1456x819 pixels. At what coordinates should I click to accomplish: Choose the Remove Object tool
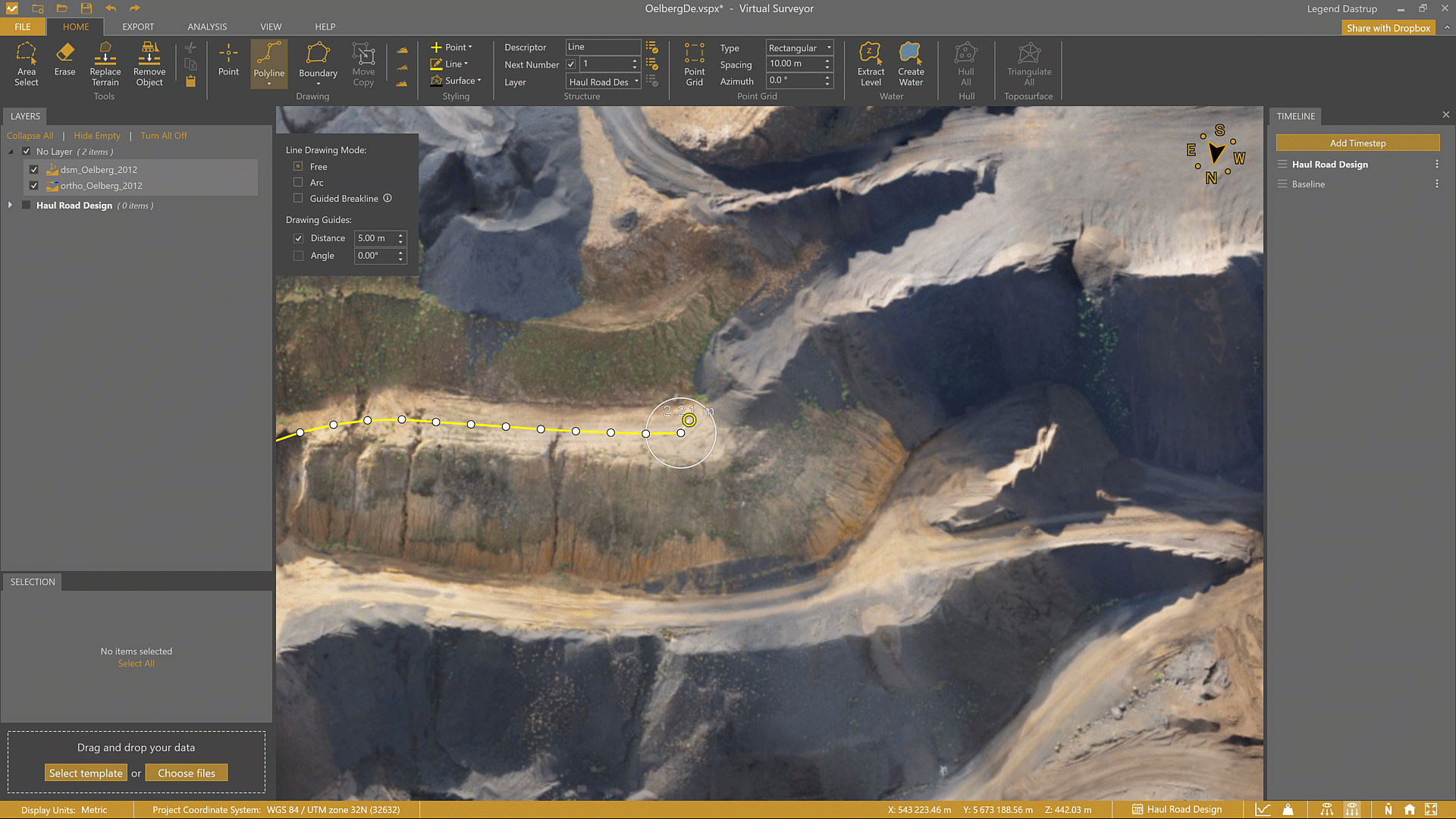(149, 64)
